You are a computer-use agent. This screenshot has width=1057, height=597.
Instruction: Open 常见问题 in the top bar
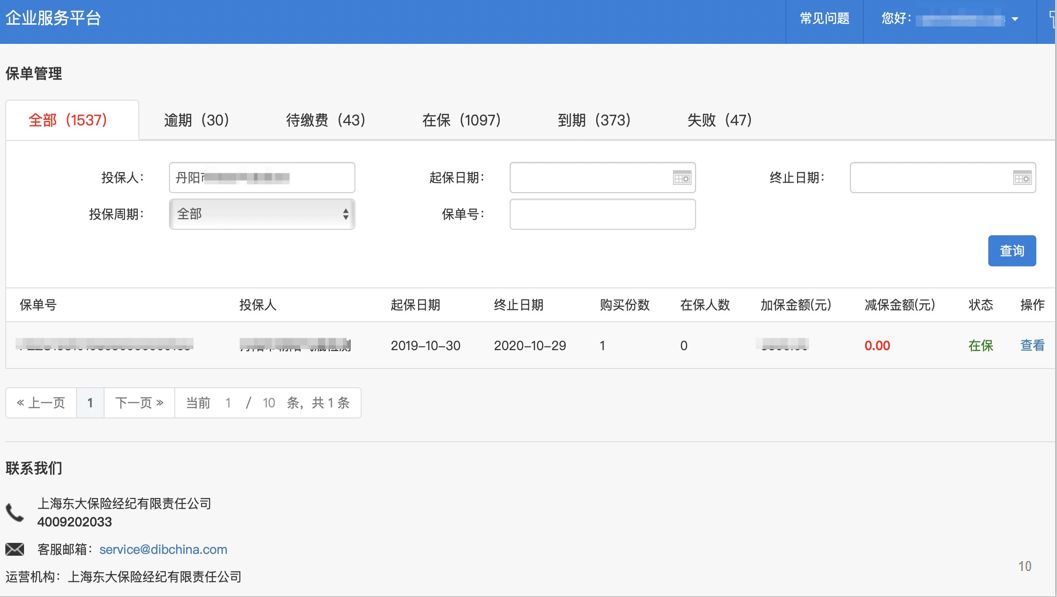click(824, 19)
